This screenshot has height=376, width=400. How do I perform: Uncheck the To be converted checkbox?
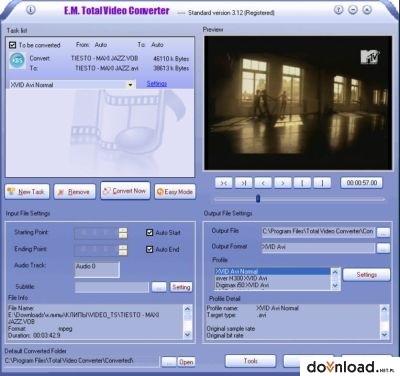click(x=13, y=45)
